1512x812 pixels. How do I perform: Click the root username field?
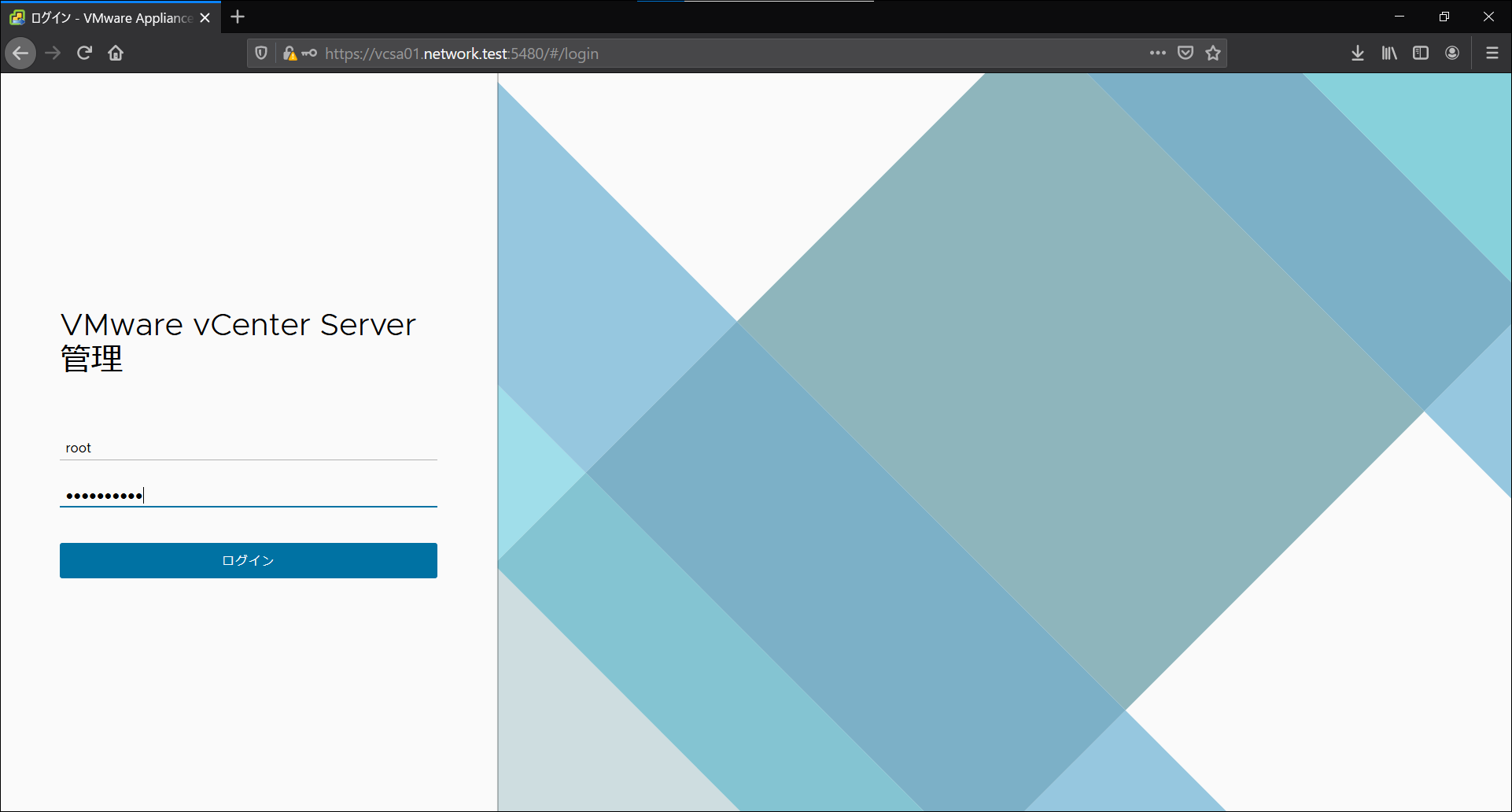point(249,448)
